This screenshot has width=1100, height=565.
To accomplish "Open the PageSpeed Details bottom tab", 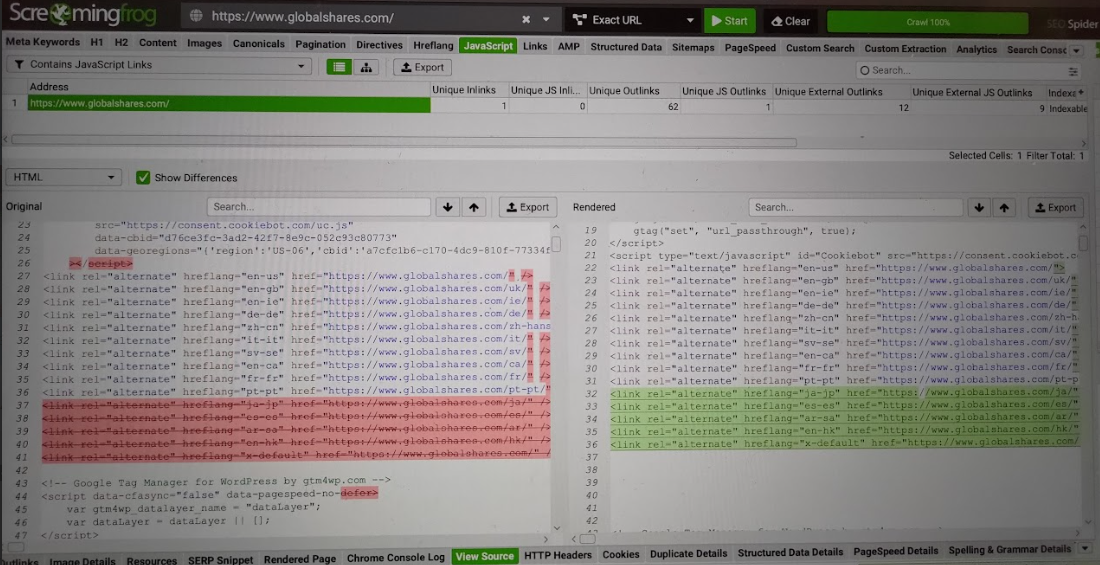I will pyautogui.click(x=896, y=551).
